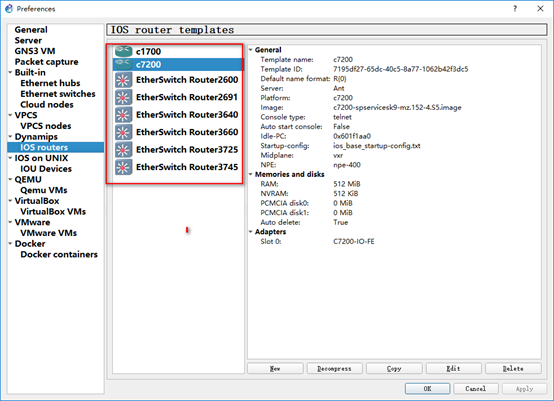This screenshot has width=554, height=401.
Task: Select EtherSwitch Router3725 template name
Action: 187,150
